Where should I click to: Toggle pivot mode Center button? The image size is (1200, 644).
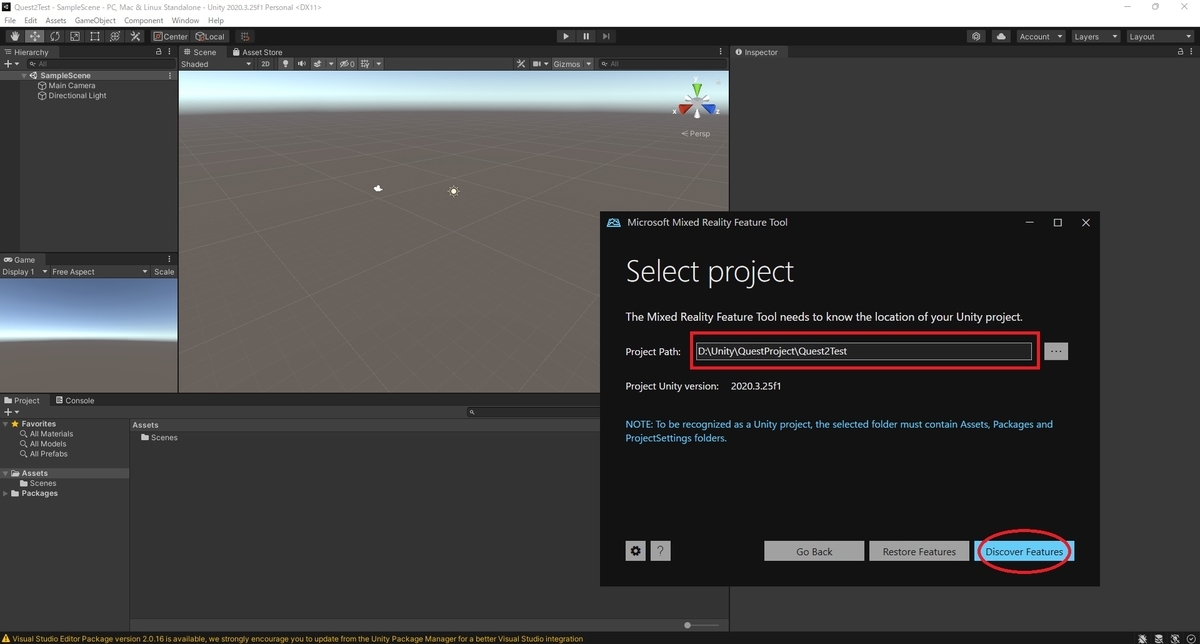click(170, 36)
